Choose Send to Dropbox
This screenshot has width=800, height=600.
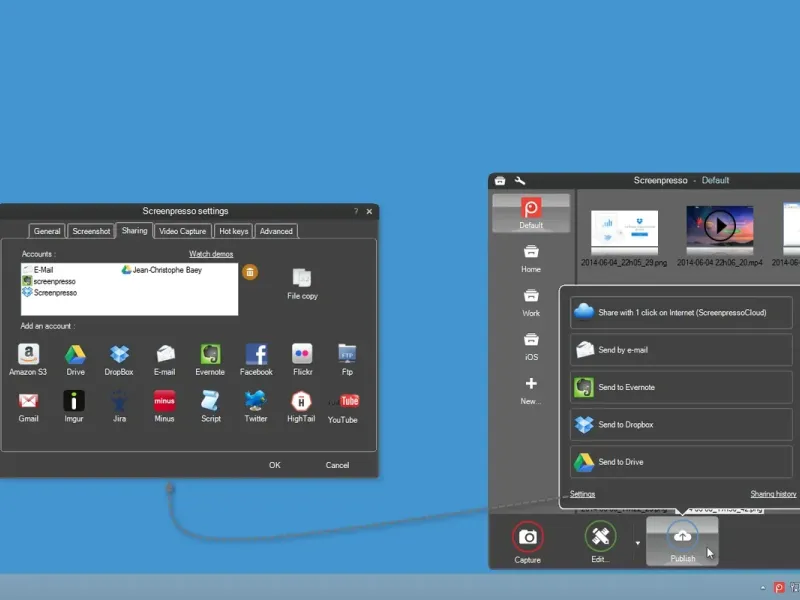click(x=681, y=424)
